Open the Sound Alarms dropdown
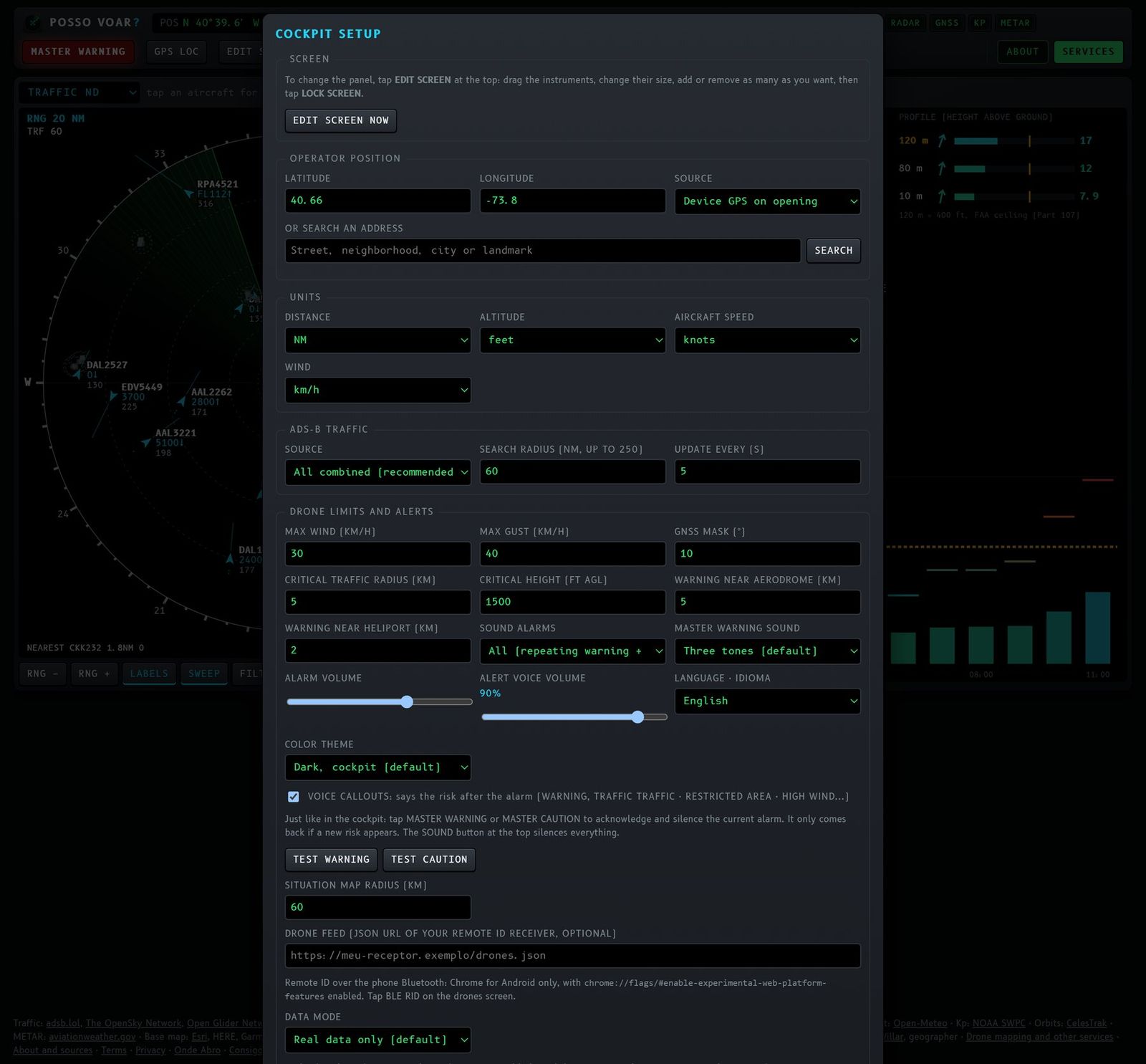Viewport: 1146px width, 1064px height. click(x=572, y=651)
